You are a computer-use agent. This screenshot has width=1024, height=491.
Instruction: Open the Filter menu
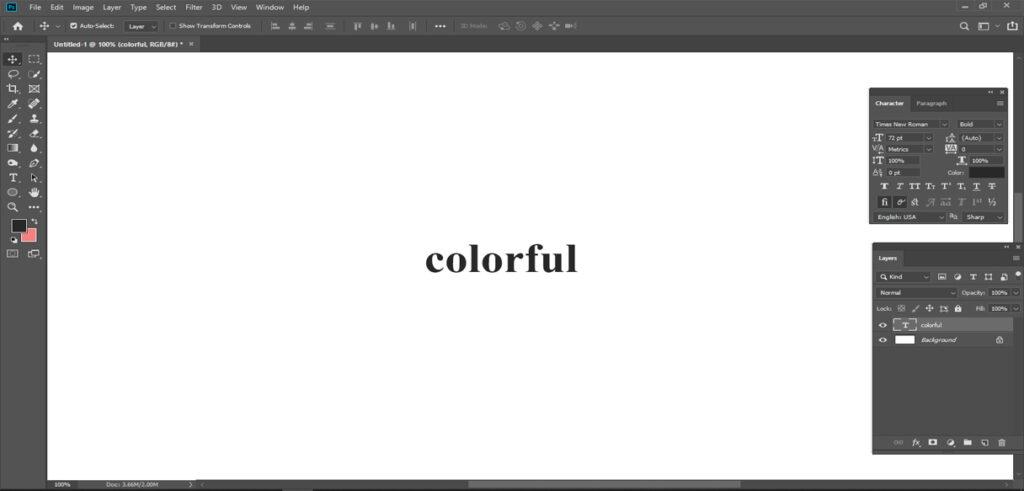click(x=193, y=7)
